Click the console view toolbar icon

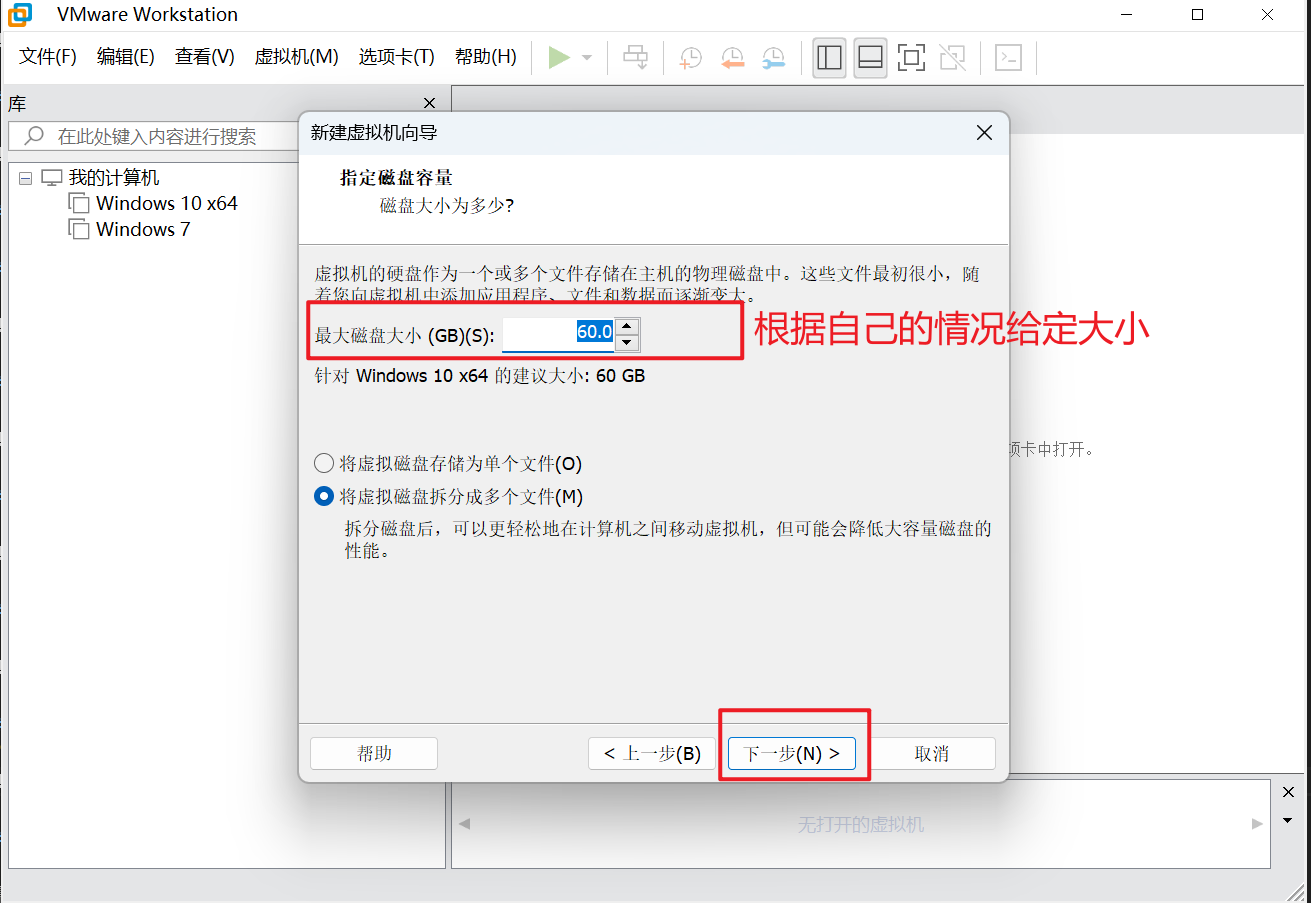pyautogui.click(x=1009, y=58)
